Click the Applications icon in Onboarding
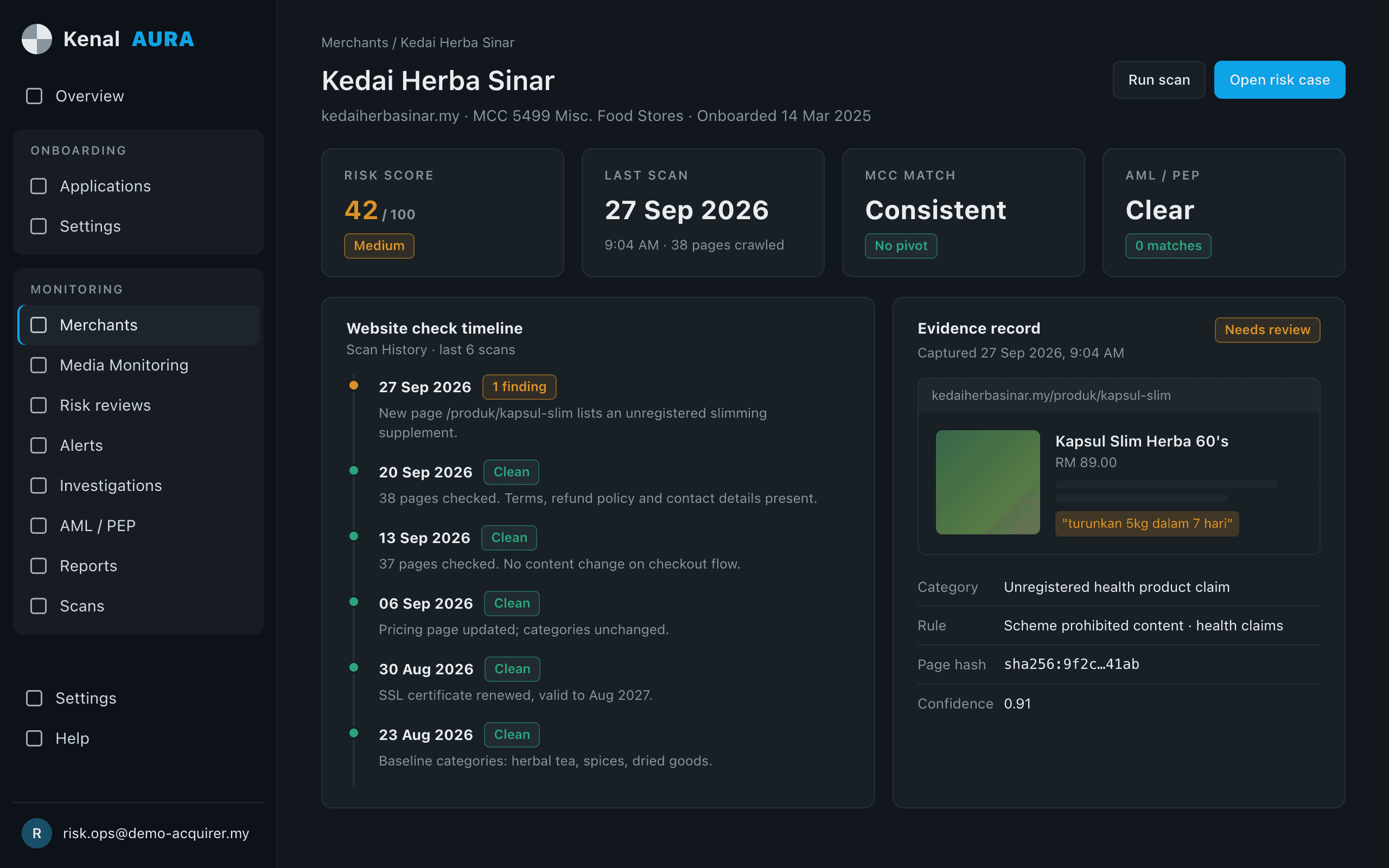 39,186
